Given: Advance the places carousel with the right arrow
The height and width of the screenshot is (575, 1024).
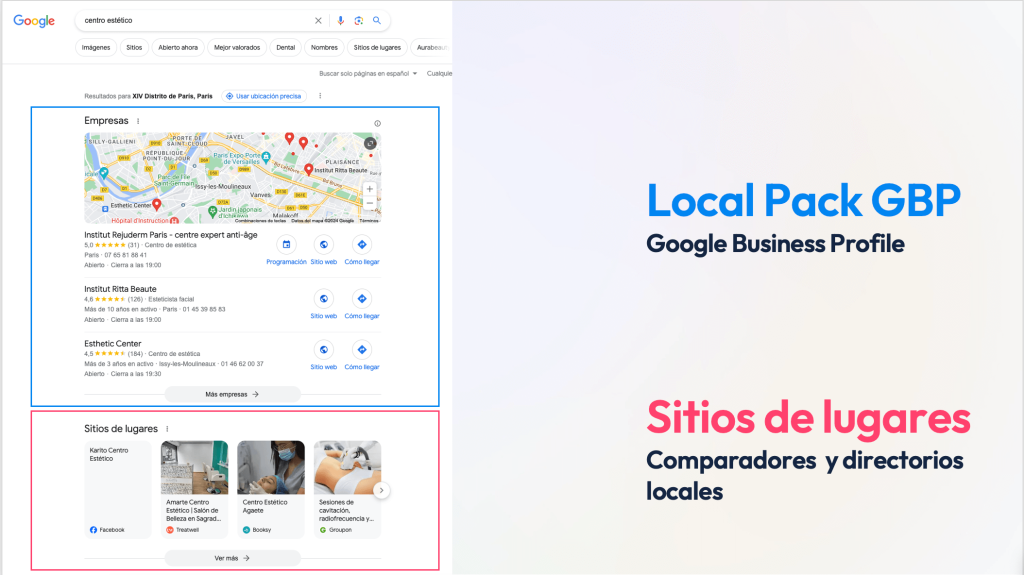Looking at the screenshot, I should 381,490.
